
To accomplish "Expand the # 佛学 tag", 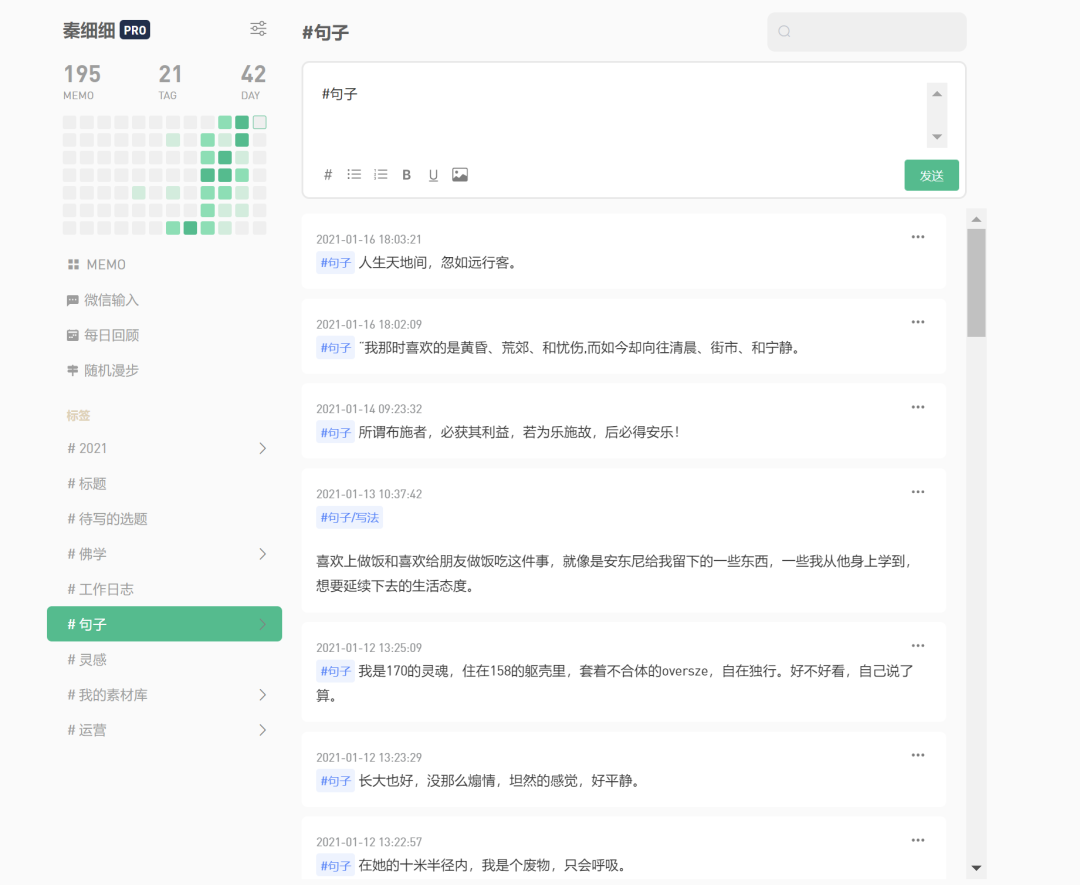I will tap(262, 554).
